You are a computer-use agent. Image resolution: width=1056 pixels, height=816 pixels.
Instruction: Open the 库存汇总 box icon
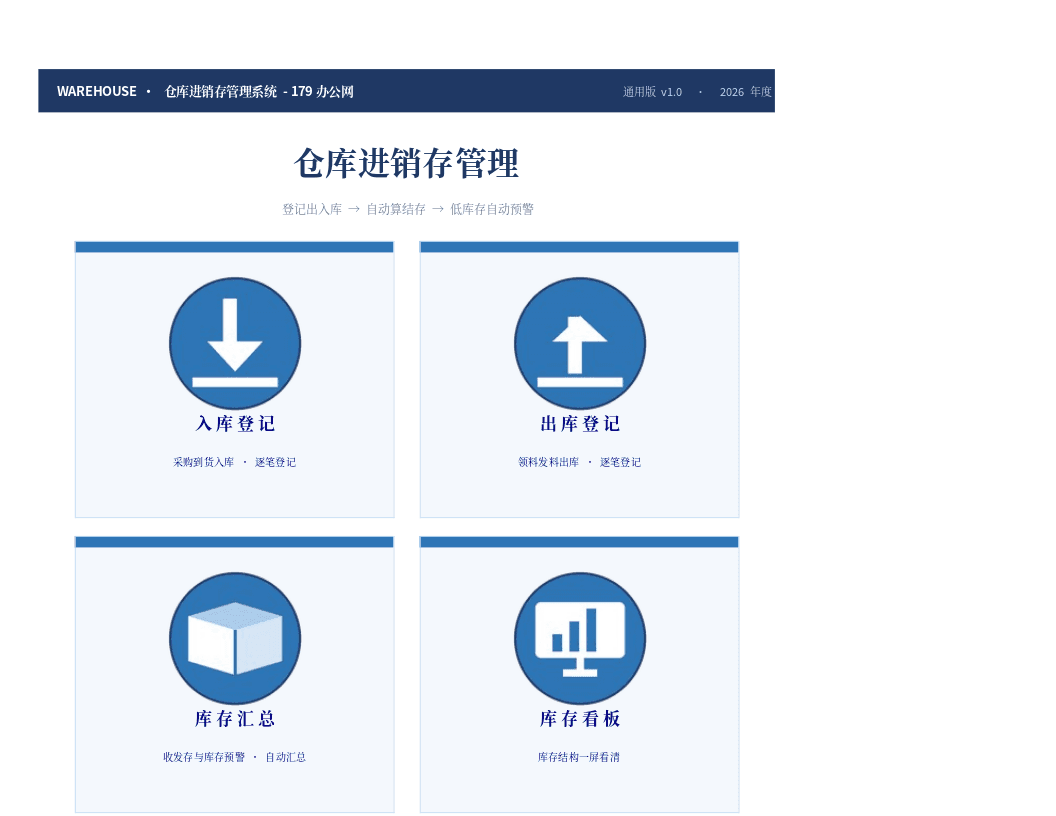pos(235,638)
